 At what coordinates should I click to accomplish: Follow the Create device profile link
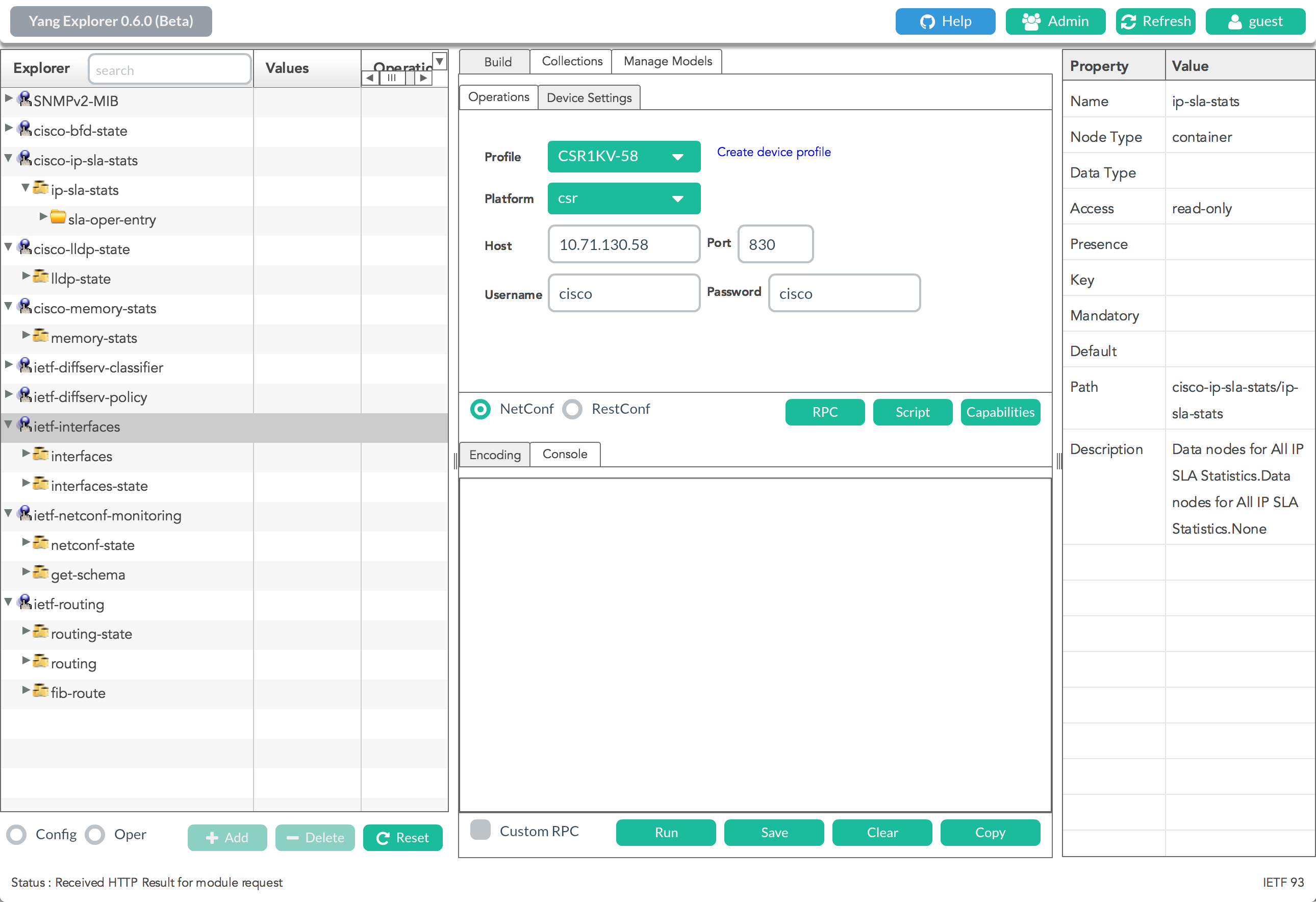point(773,152)
